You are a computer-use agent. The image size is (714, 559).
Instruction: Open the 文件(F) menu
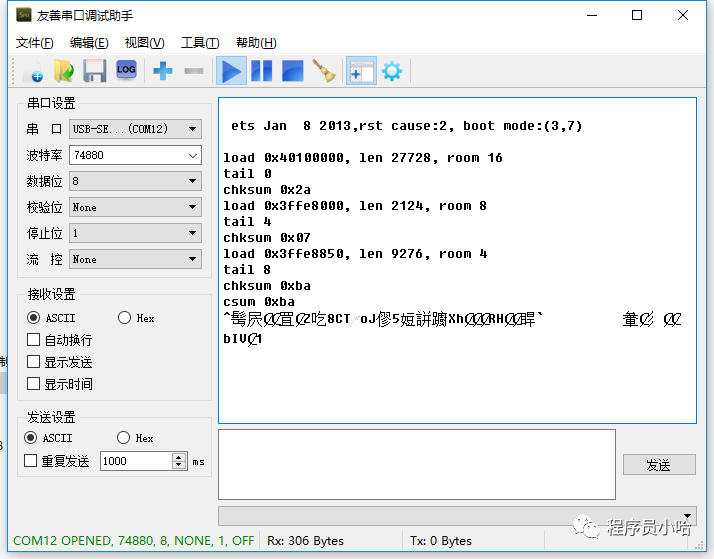click(x=35, y=43)
